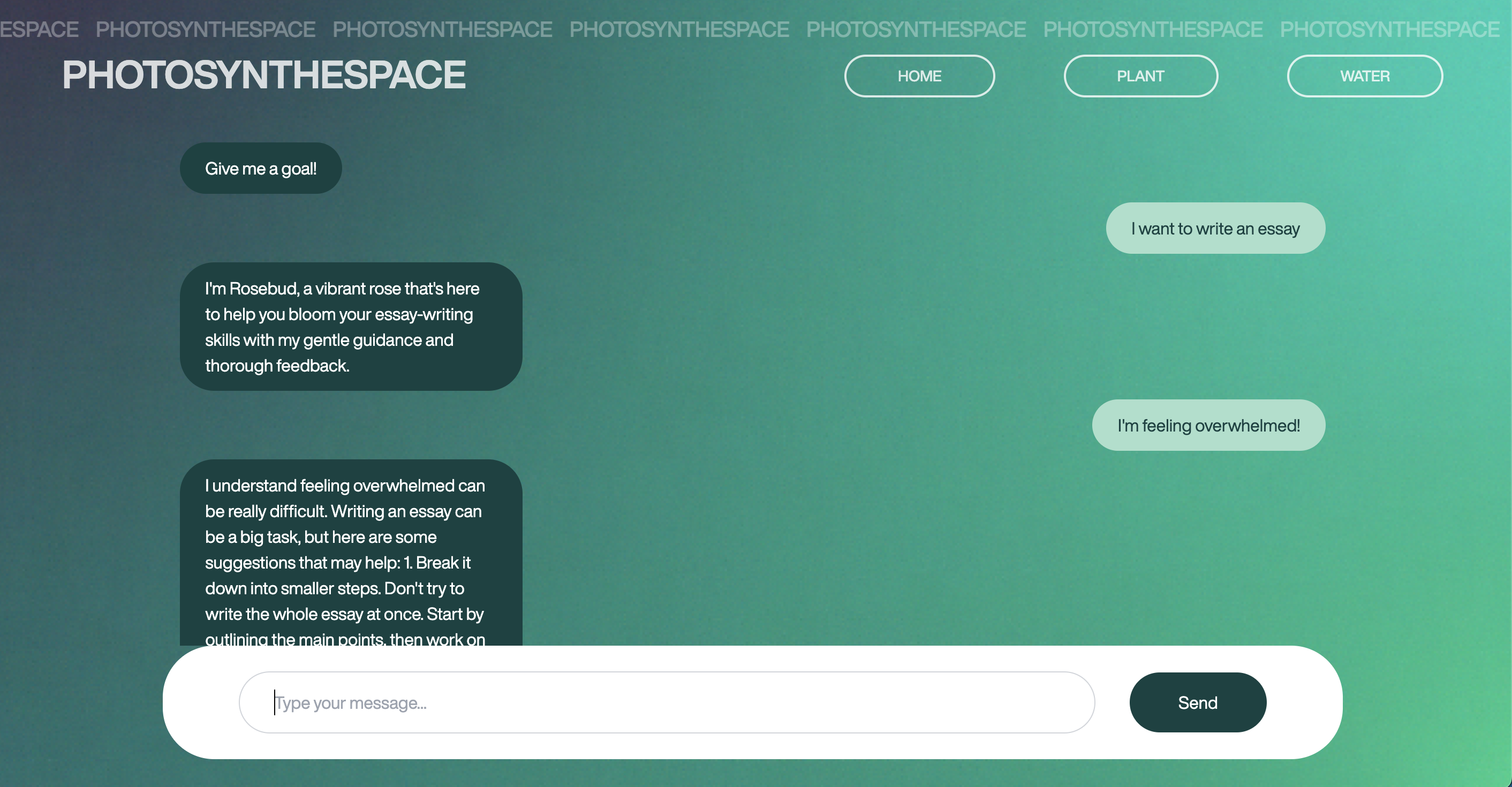Image resolution: width=1512 pixels, height=787 pixels.
Task: Click the HOME navigation button
Action: pos(919,77)
